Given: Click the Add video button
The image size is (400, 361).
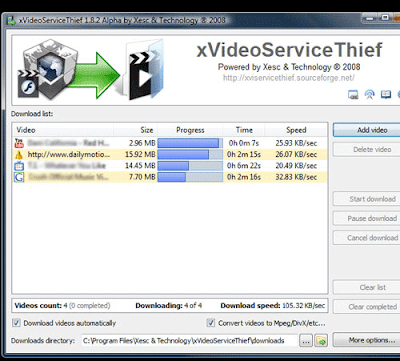Looking at the screenshot, I should pos(366,130).
